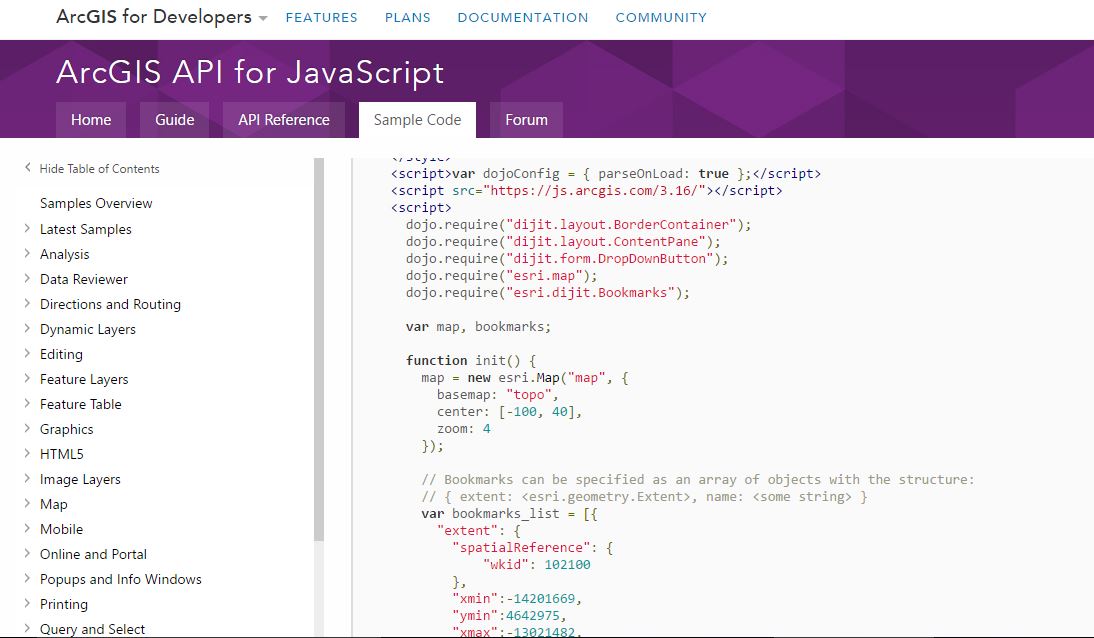This screenshot has width=1094, height=638.
Task: Click the "esri.dijit.Bookmarks" string in code
Action: [590, 292]
